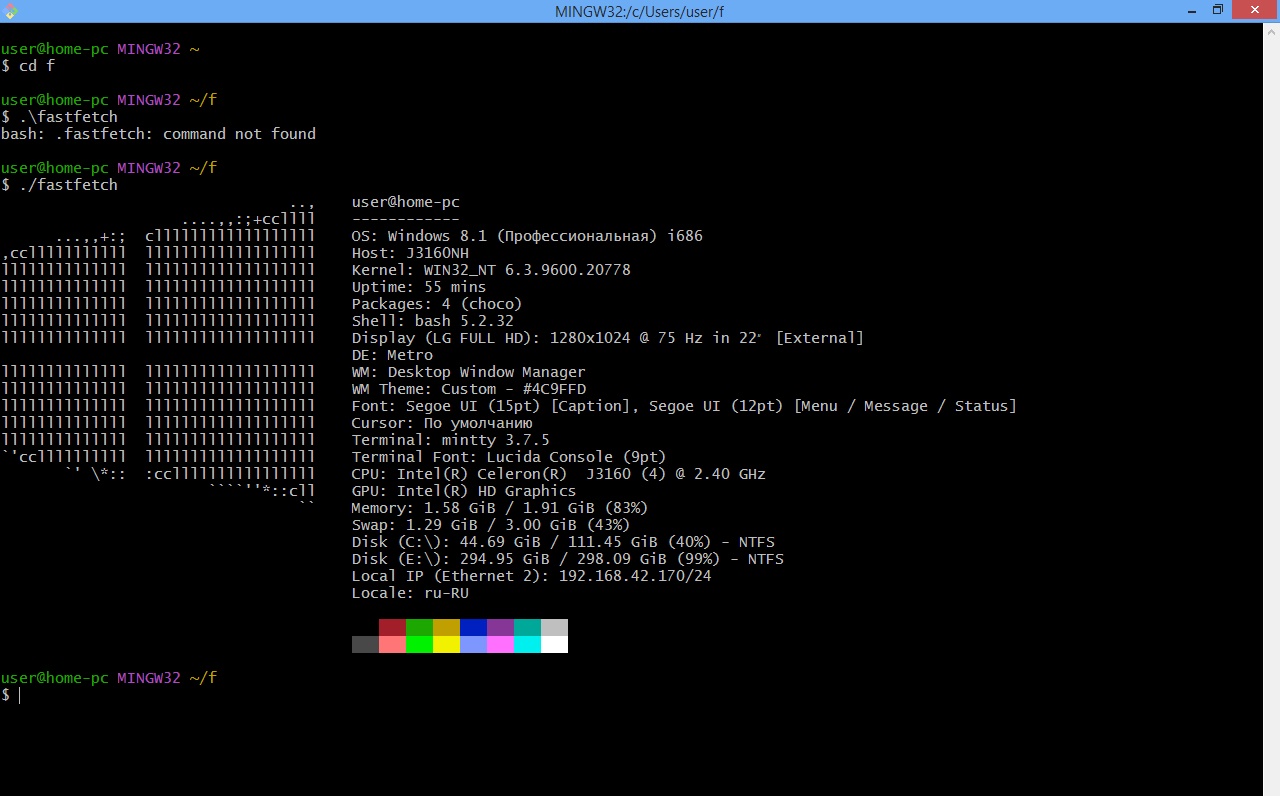Click the window title MINGW32:/c/Users/user/f

click(x=639, y=11)
